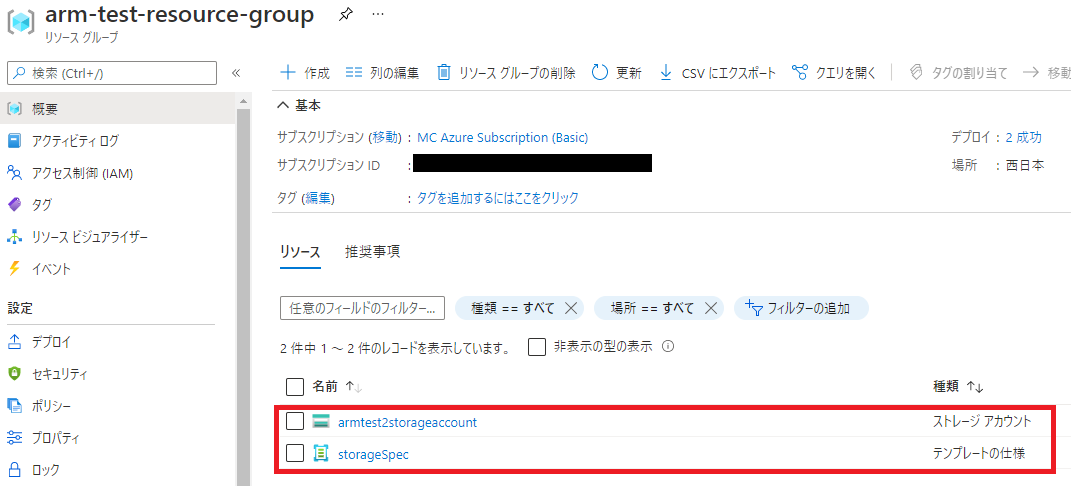Image resolution: width=1071 pixels, height=486 pixels.
Task: Collapse the 基本 section
Action: pos(299,105)
